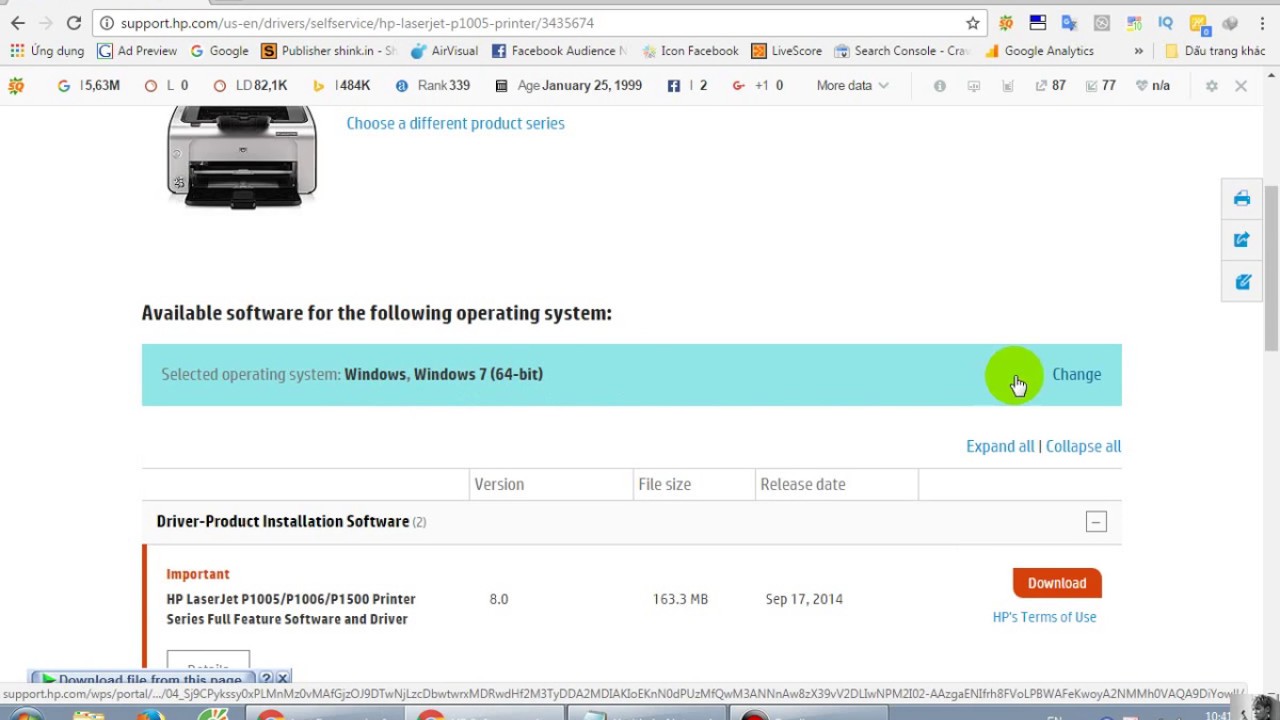Screen dimensions: 1280x720
Task: Open the Google bookmark
Action: coord(219,51)
